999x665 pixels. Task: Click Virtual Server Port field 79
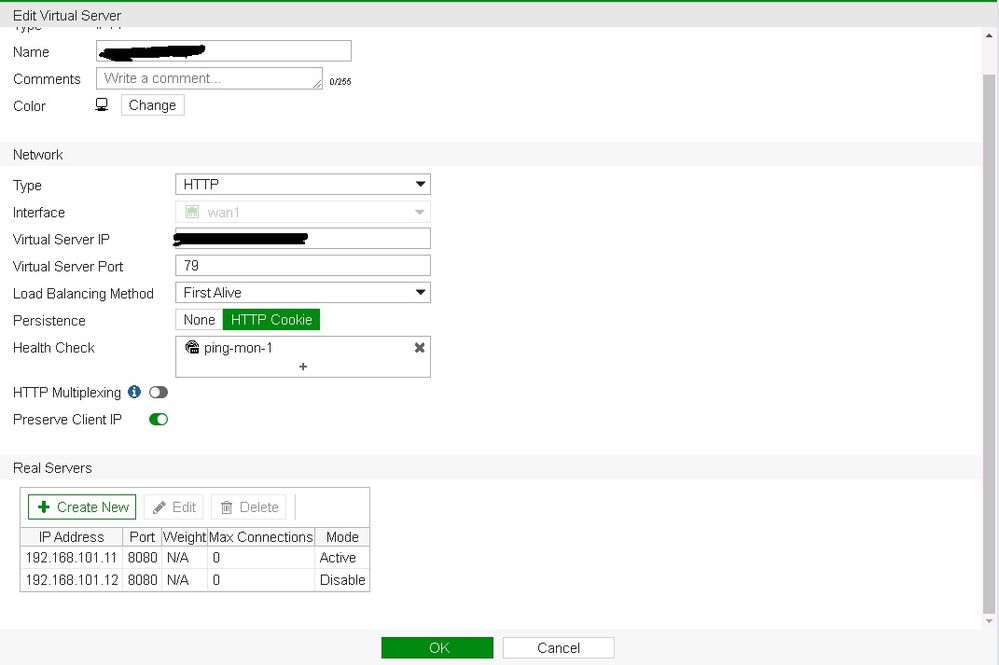[303, 266]
